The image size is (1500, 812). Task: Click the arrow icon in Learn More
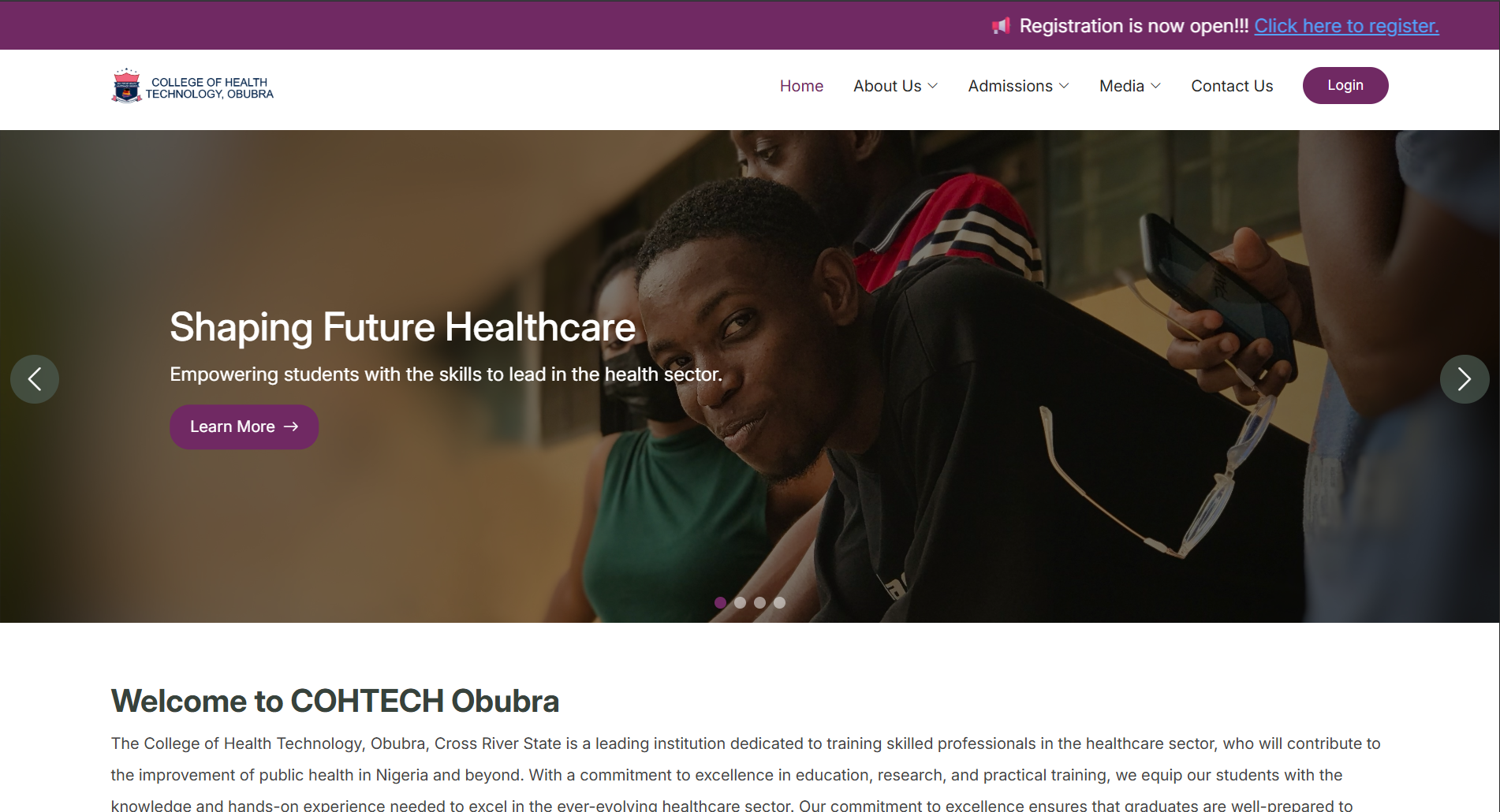291,426
